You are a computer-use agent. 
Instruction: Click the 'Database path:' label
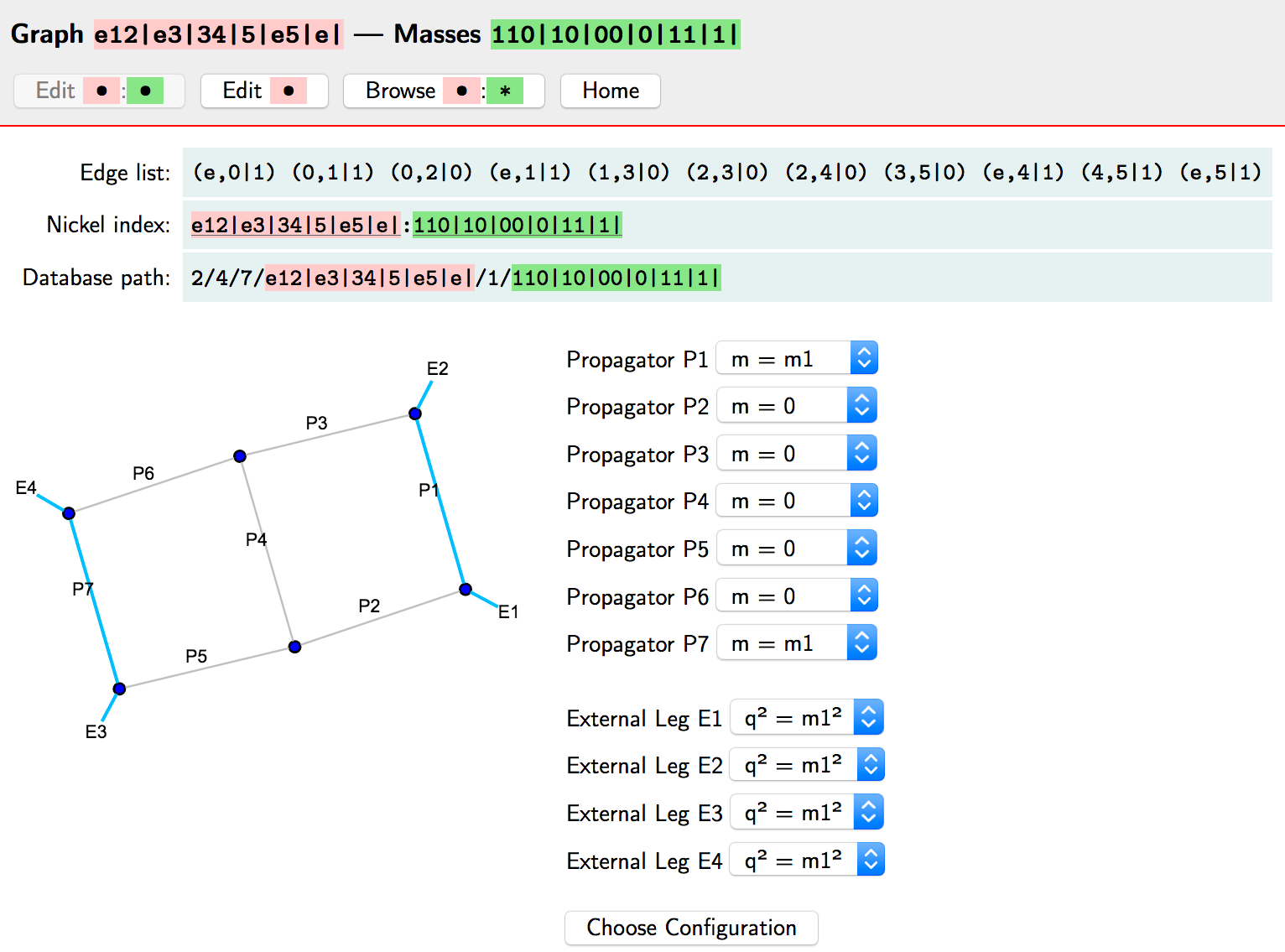click(96, 278)
